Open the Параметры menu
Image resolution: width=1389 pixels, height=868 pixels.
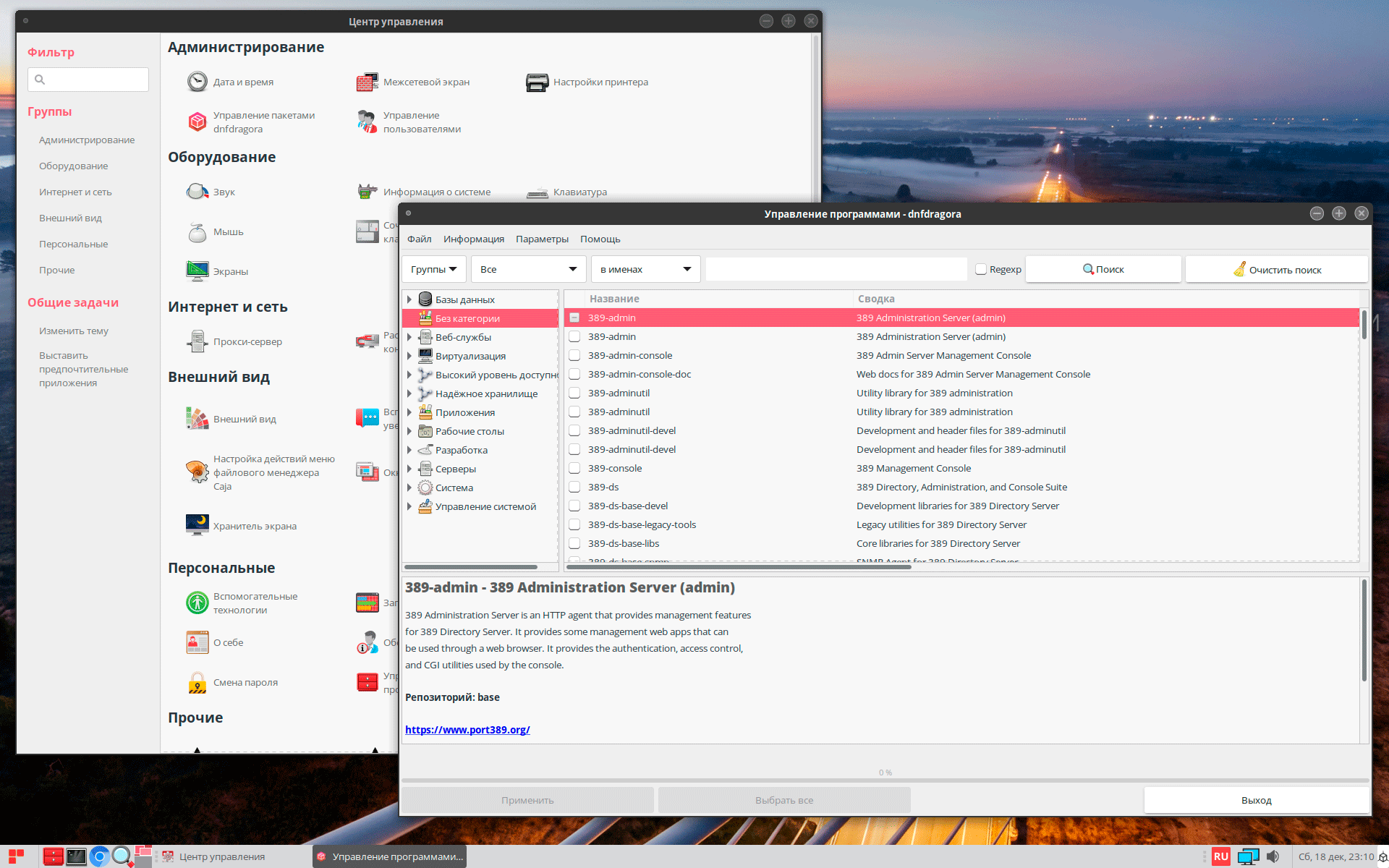(542, 239)
